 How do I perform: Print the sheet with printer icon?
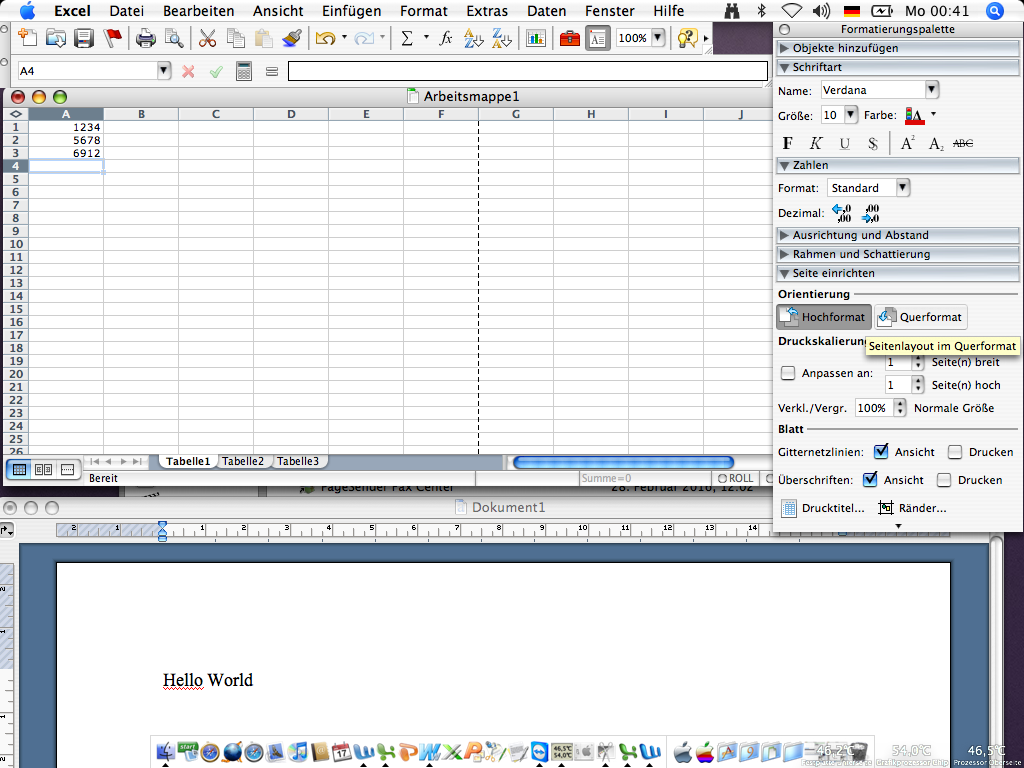145,38
